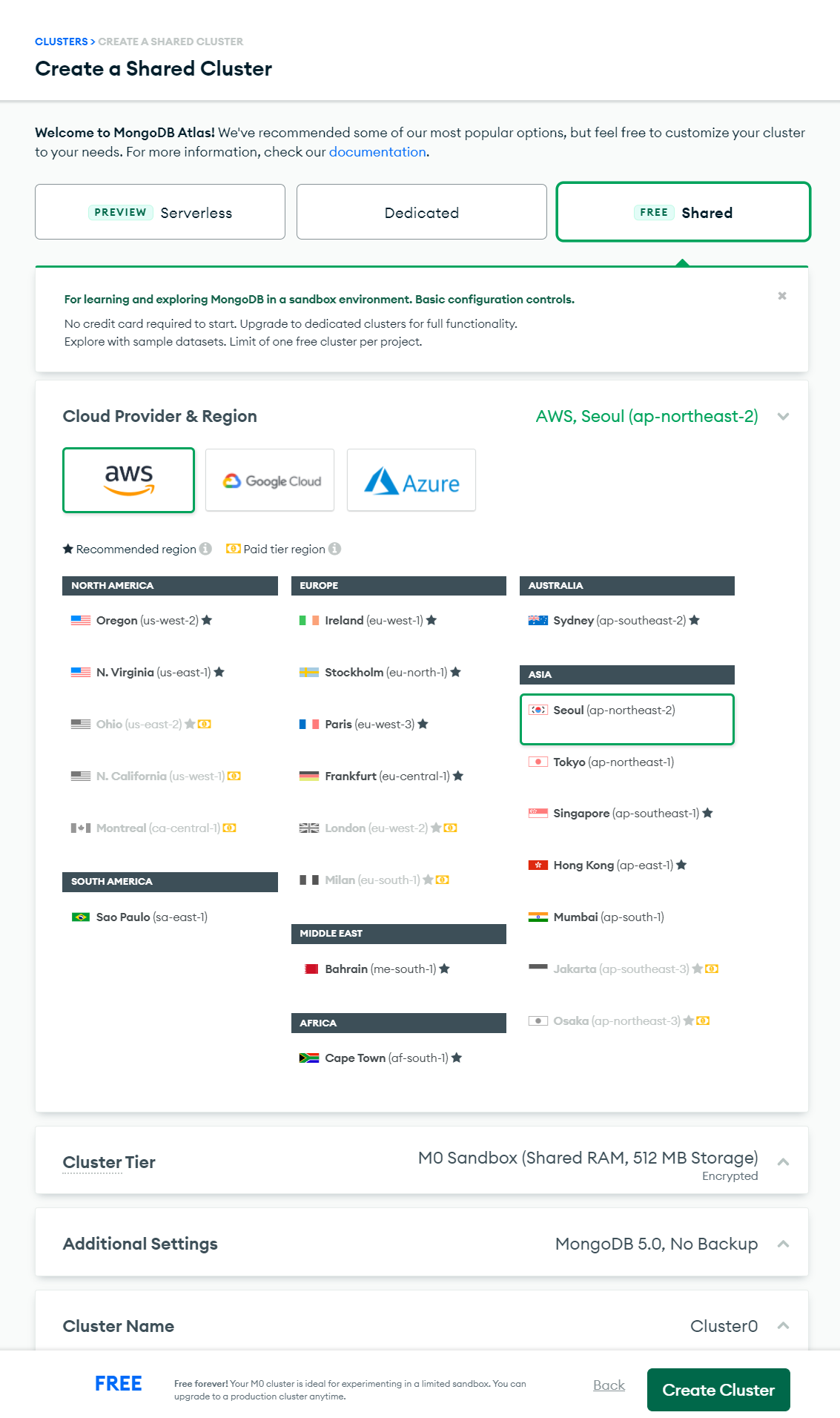840x1418 pixels.
Task: Choose Stockholm (eu-north-1) region
Action: [399, 673]
